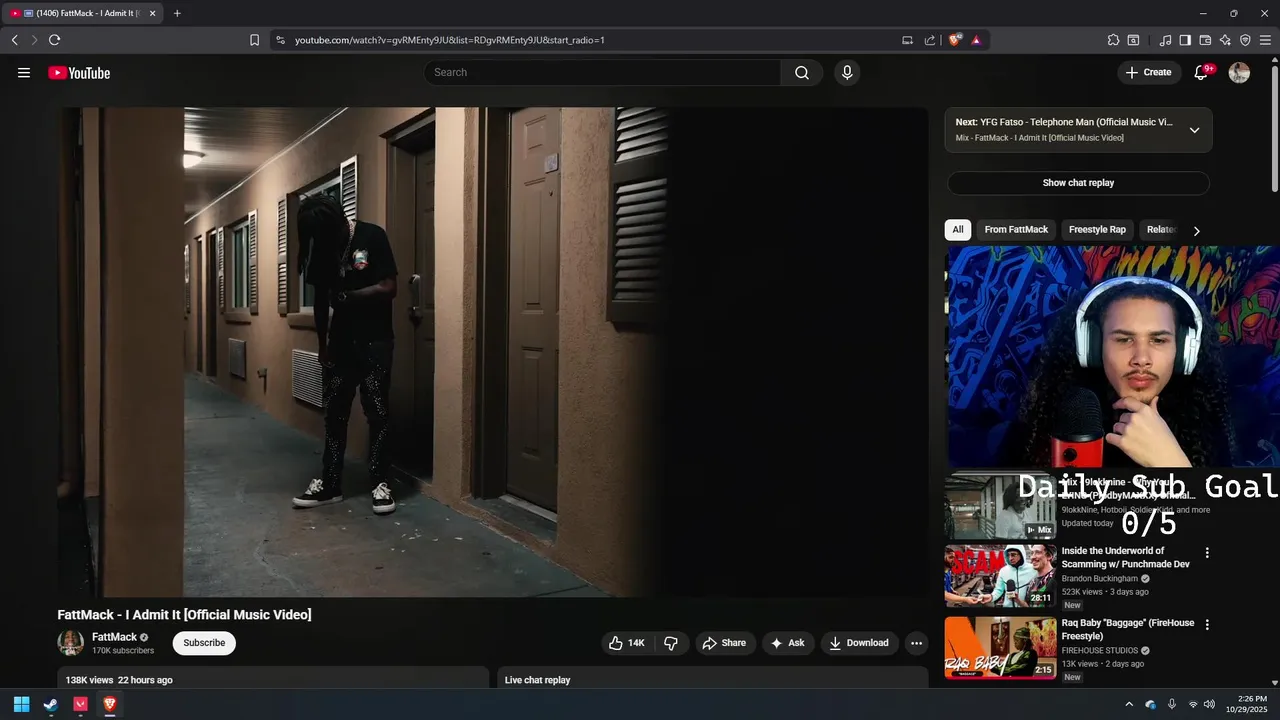The height and width of the screenshot is (720, 1280).
Task: Go to the YouTube home logo
Action: 79,73
